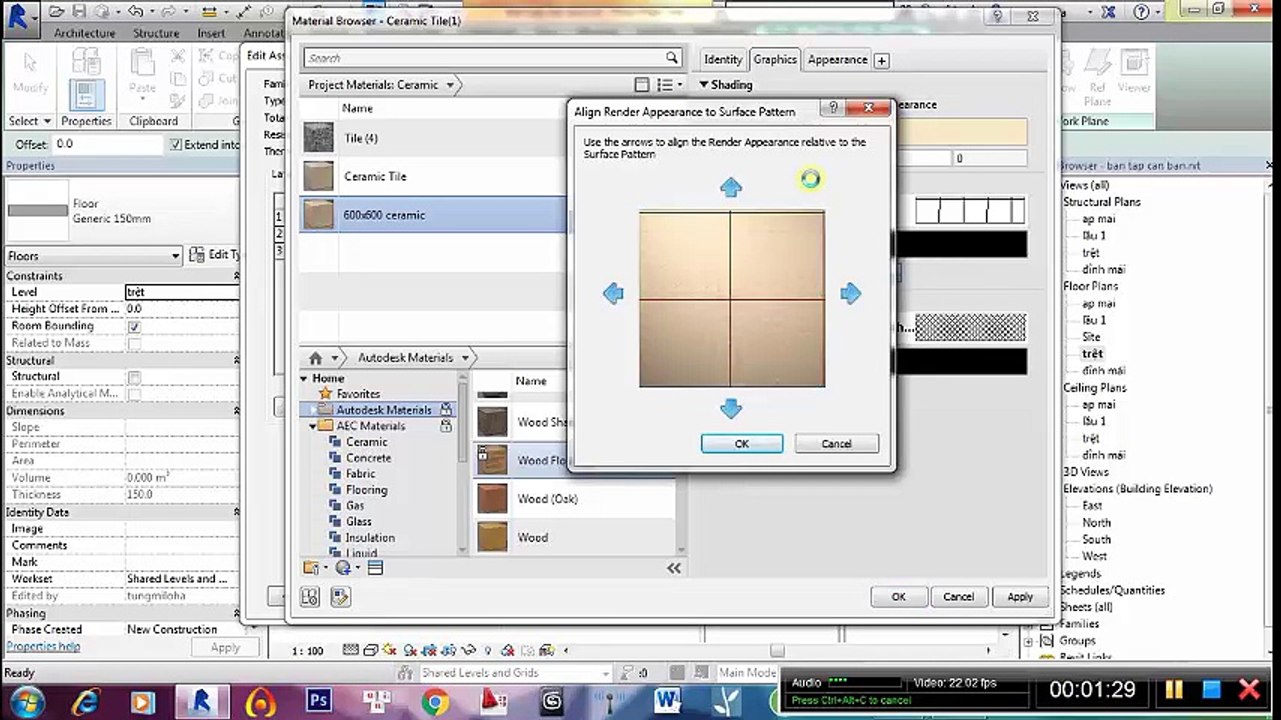Toggle the Room Bounding checkbox
Image resolution: width=1281 pixels, height=720 pixels.
pos(134,327)
